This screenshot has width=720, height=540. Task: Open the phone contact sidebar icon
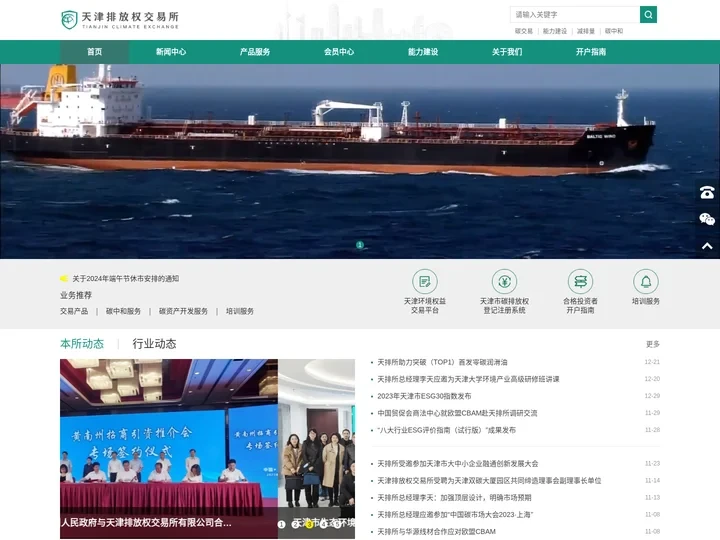tap(707, 192)
